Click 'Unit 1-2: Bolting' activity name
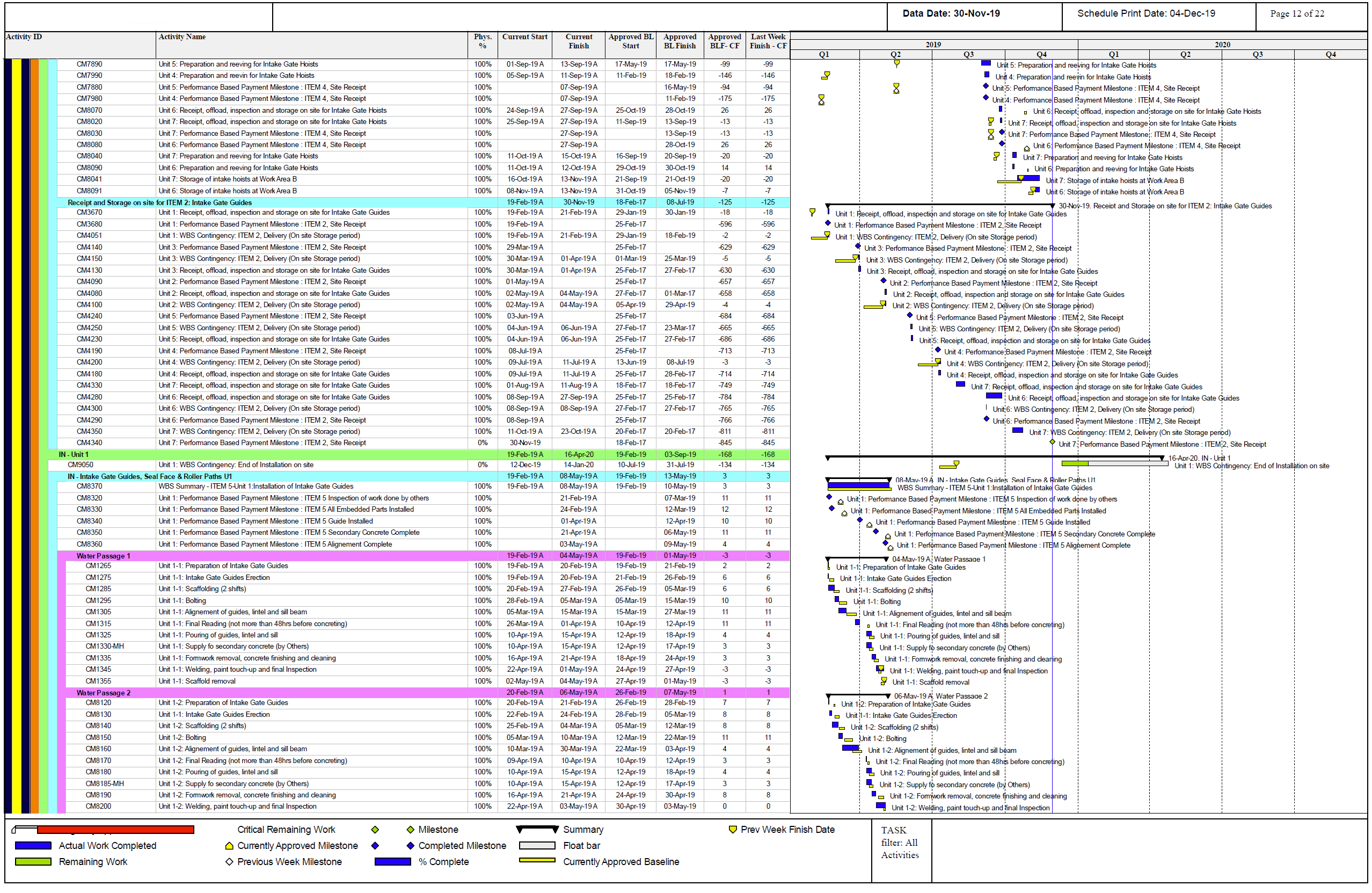Viewport: 1372px width, 893px height. coord(182,738)
